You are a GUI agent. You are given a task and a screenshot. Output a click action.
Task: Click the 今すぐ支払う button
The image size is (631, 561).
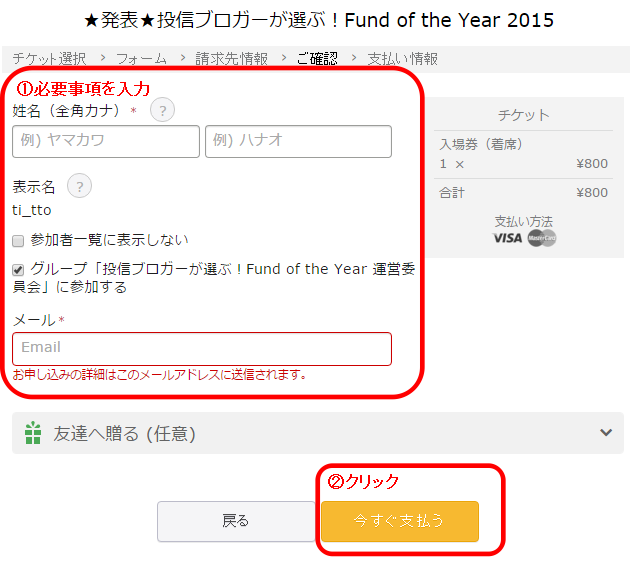399,521
